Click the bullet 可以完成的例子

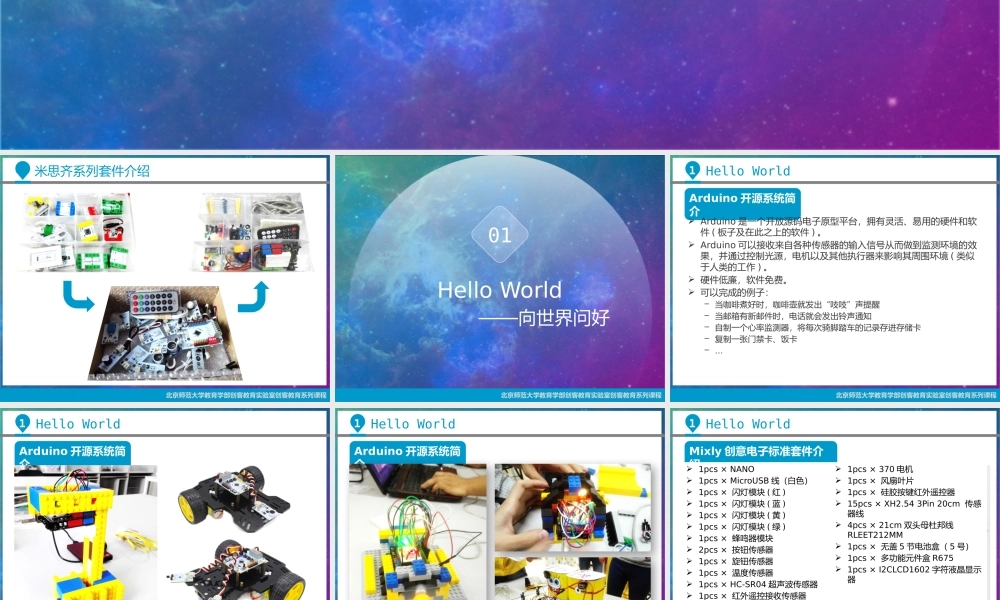pos(734,293)
